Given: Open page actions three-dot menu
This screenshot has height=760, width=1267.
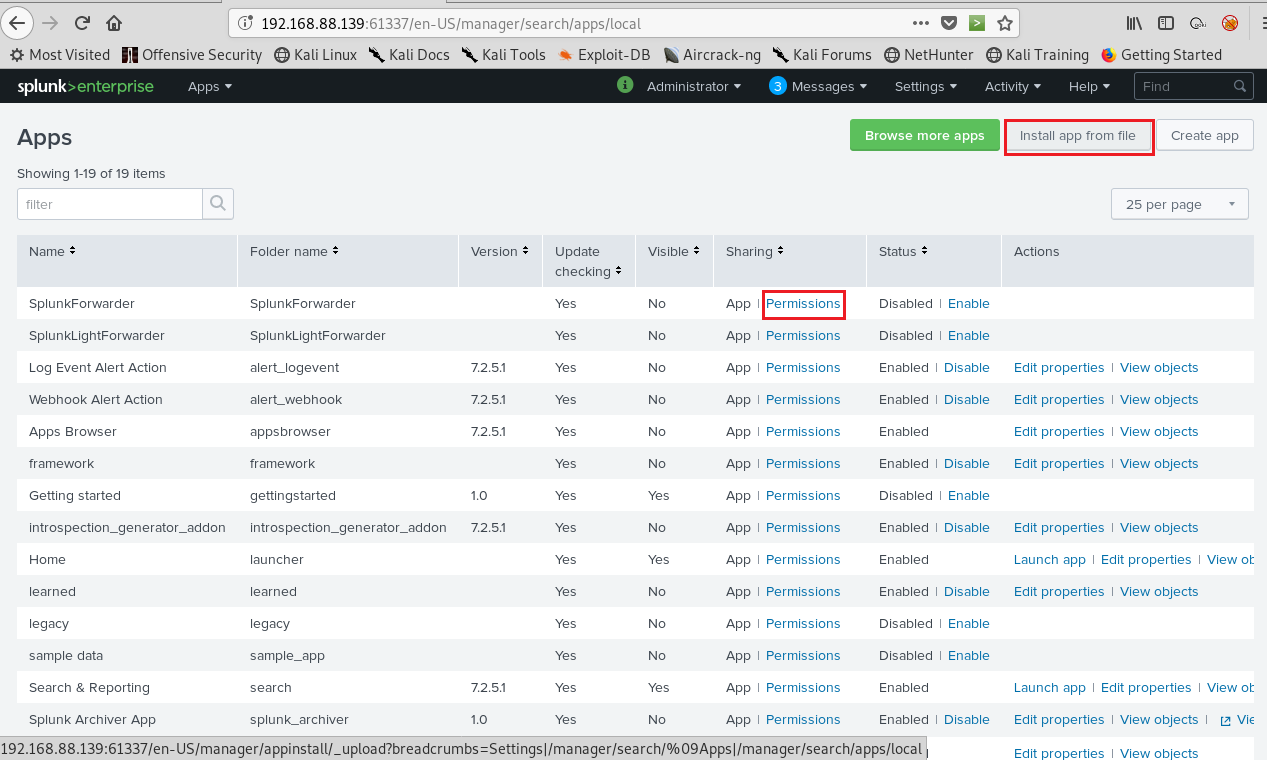Looking at the screenshot, I should point(922,22).
